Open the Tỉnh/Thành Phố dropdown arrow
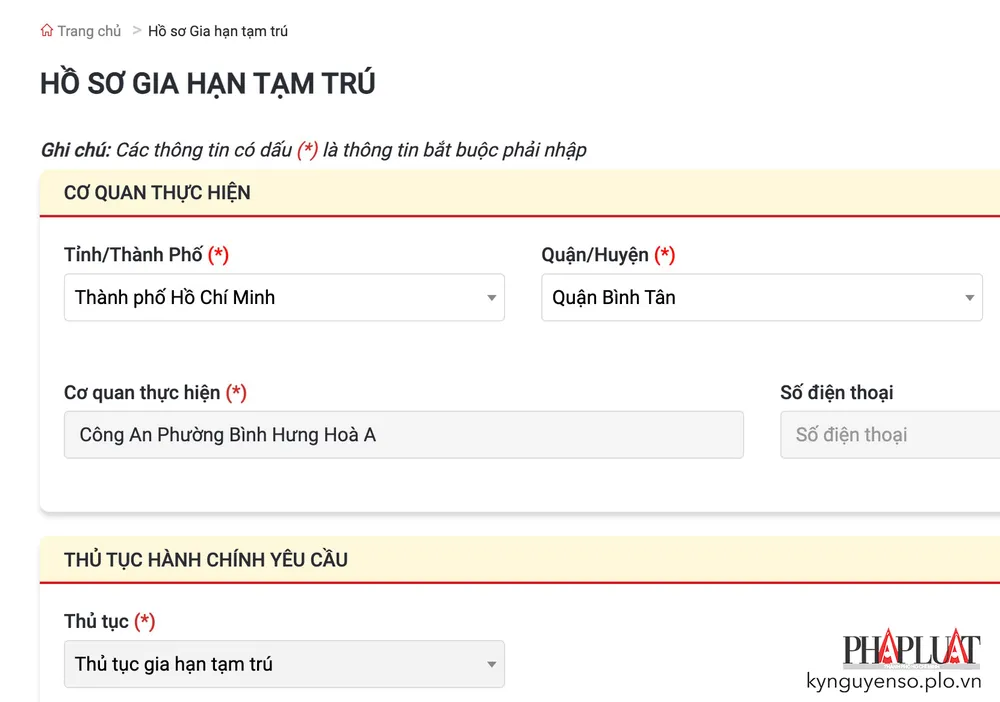1000x702 pixels. [491, 297]
